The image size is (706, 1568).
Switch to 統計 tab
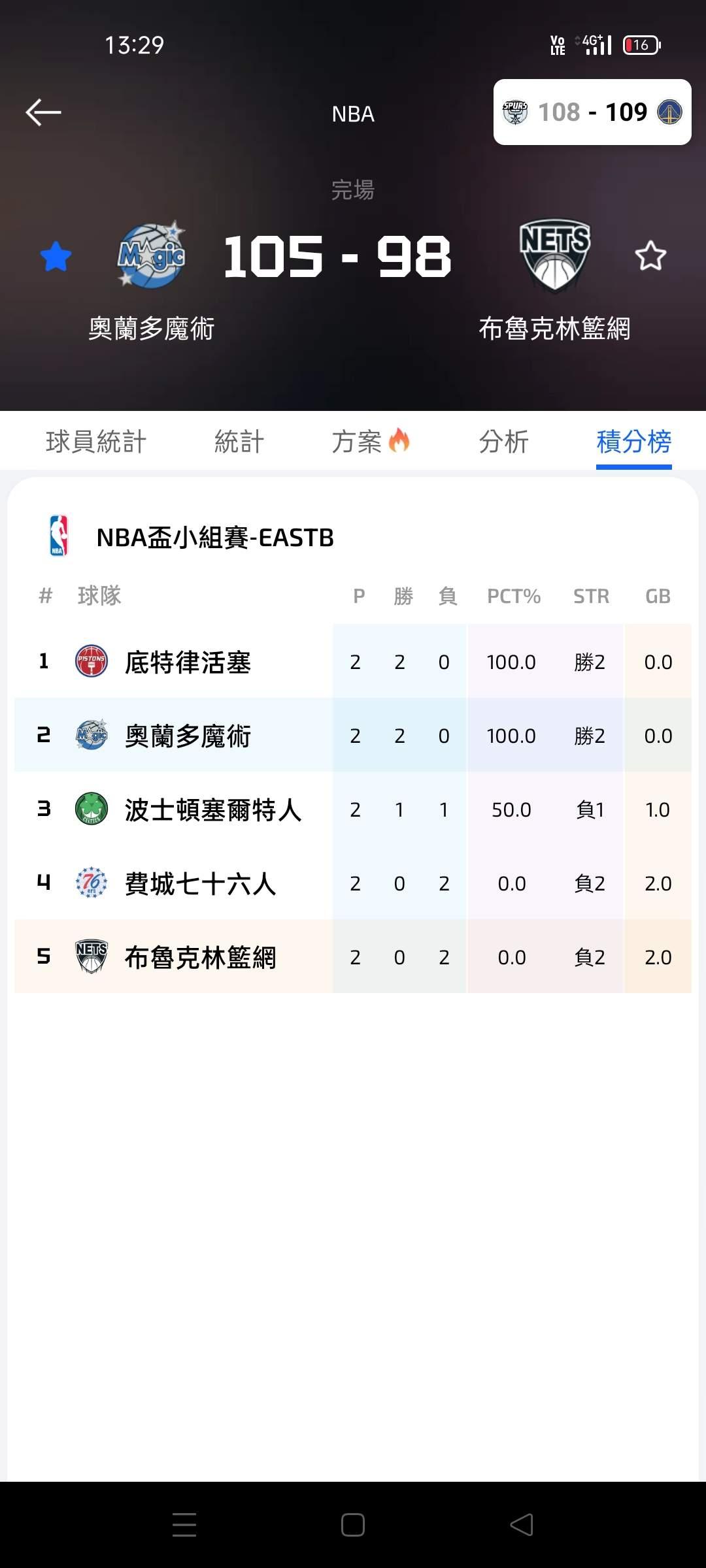239,442
